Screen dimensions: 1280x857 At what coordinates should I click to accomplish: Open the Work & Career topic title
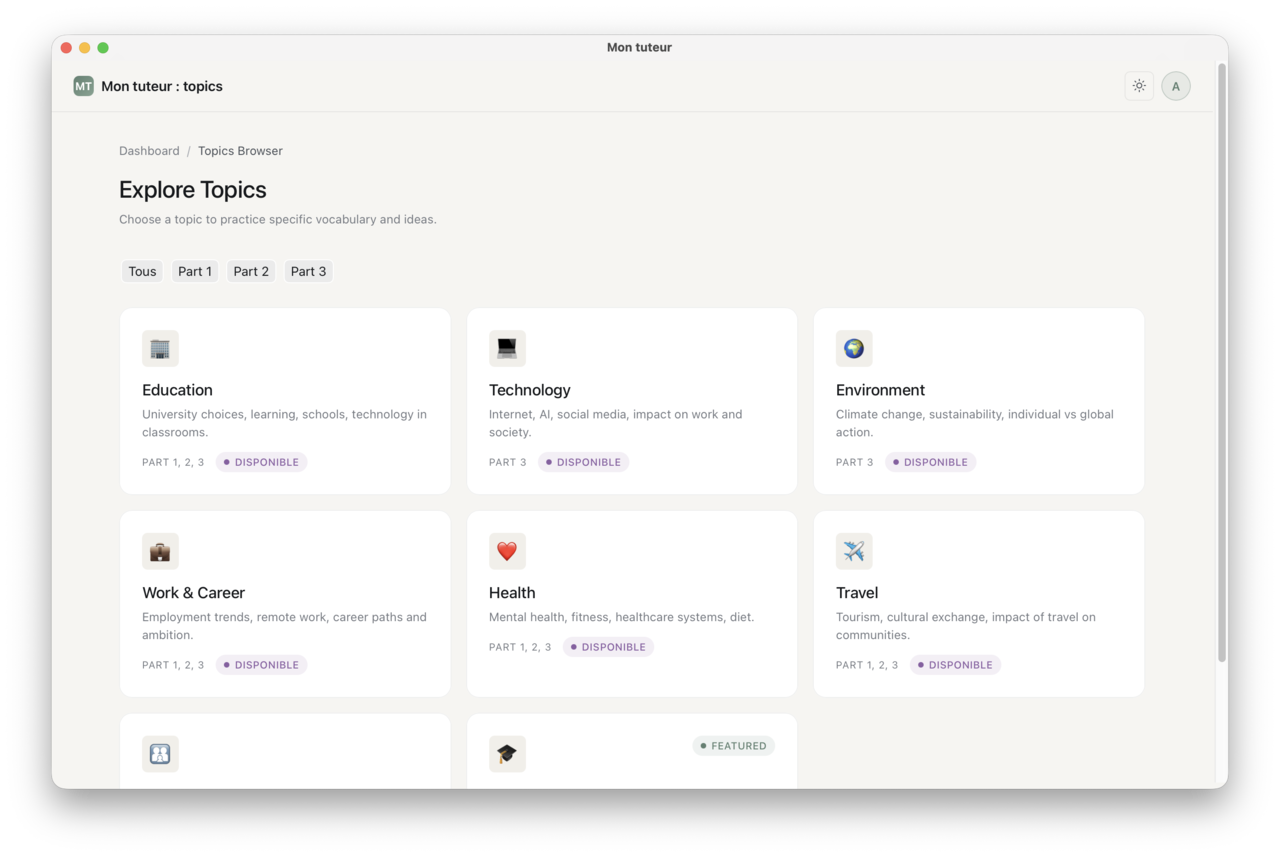coord(193,593)
